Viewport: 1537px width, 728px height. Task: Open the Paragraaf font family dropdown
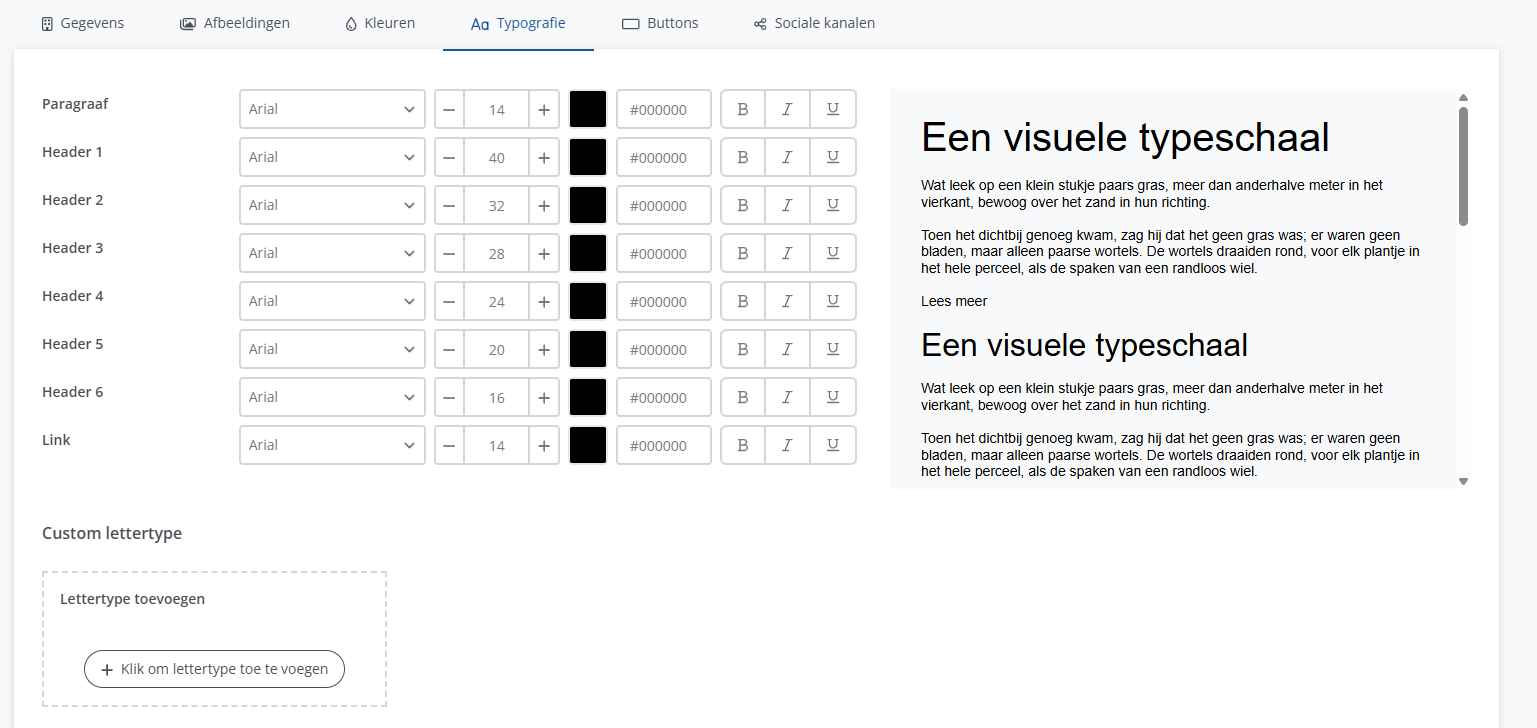point(332,109)
